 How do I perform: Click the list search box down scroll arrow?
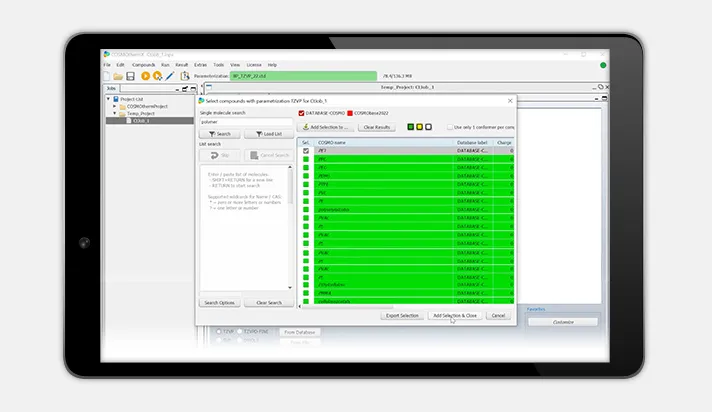click(x=290, y=288)
